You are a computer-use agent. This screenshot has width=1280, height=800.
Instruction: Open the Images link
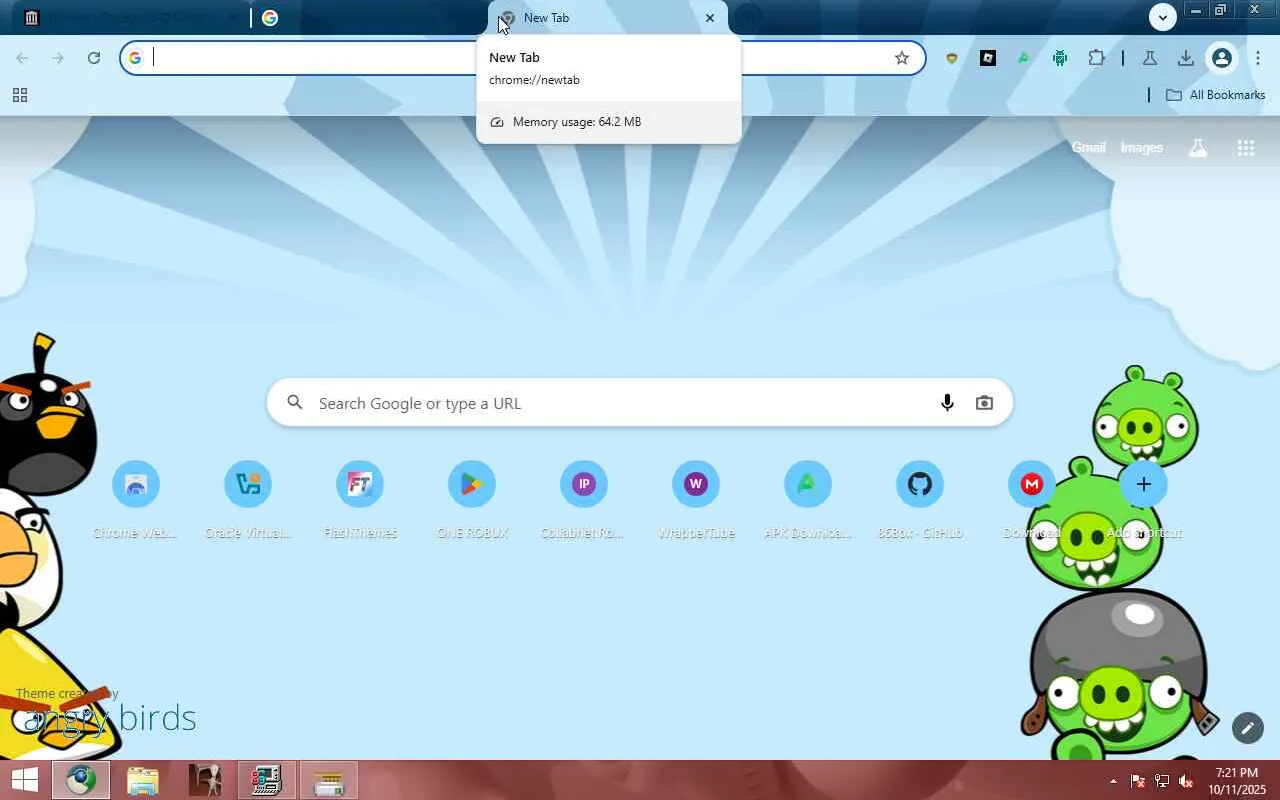(x=1142, y=148)
